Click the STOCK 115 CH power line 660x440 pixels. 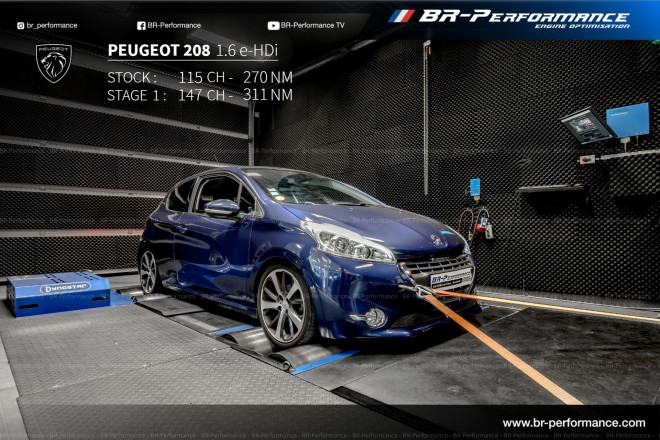tap(199, 77)
